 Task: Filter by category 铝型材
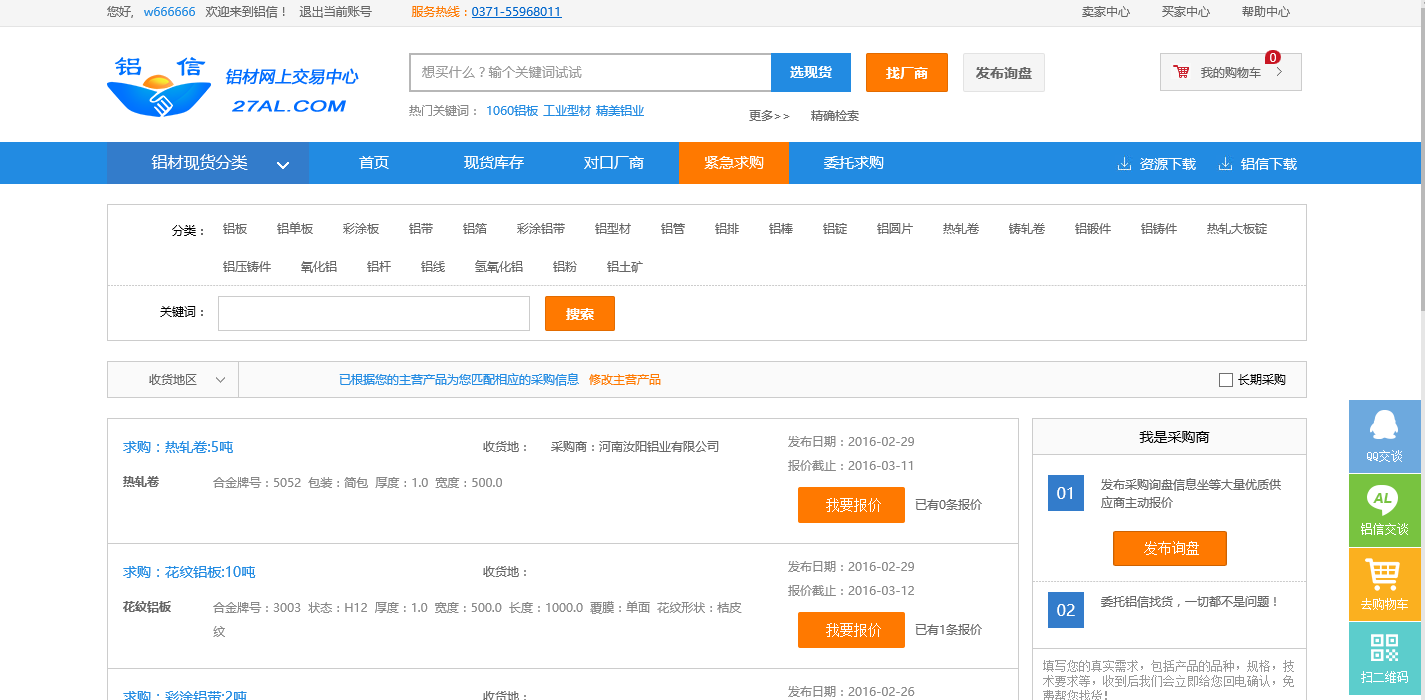click(x=613, y=229)
